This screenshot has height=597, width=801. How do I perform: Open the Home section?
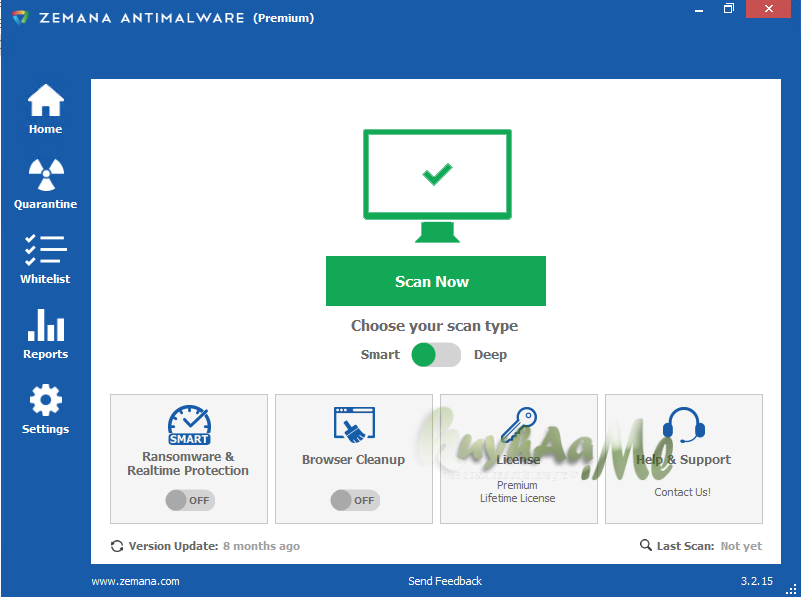pos(45,108)
